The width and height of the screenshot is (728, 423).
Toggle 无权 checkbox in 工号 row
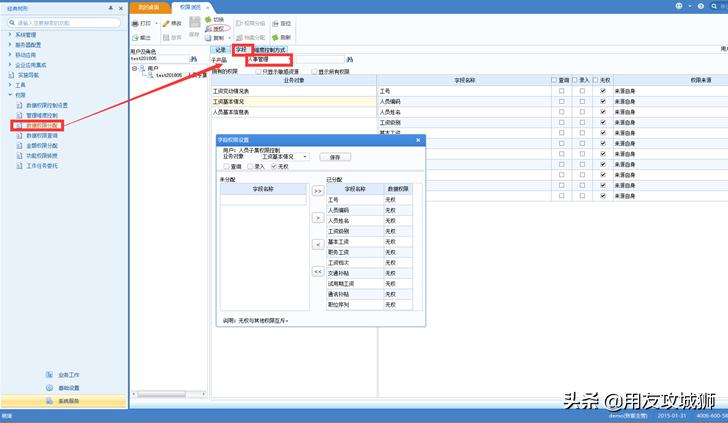603,91
